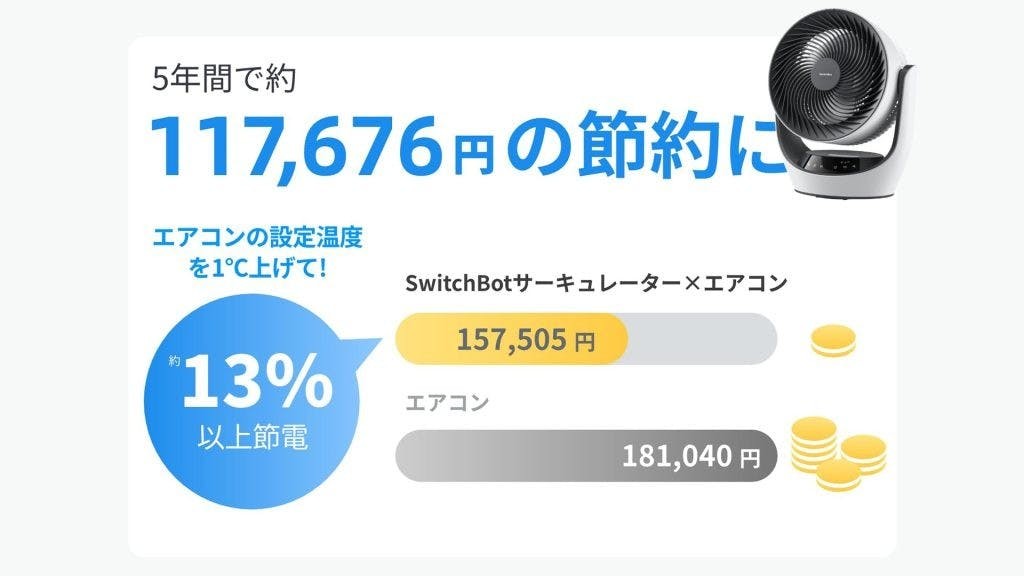Click the yellow 157,505 円 bar
Image resolution: width=1024 pixels, height=576 pixels.
512,340
